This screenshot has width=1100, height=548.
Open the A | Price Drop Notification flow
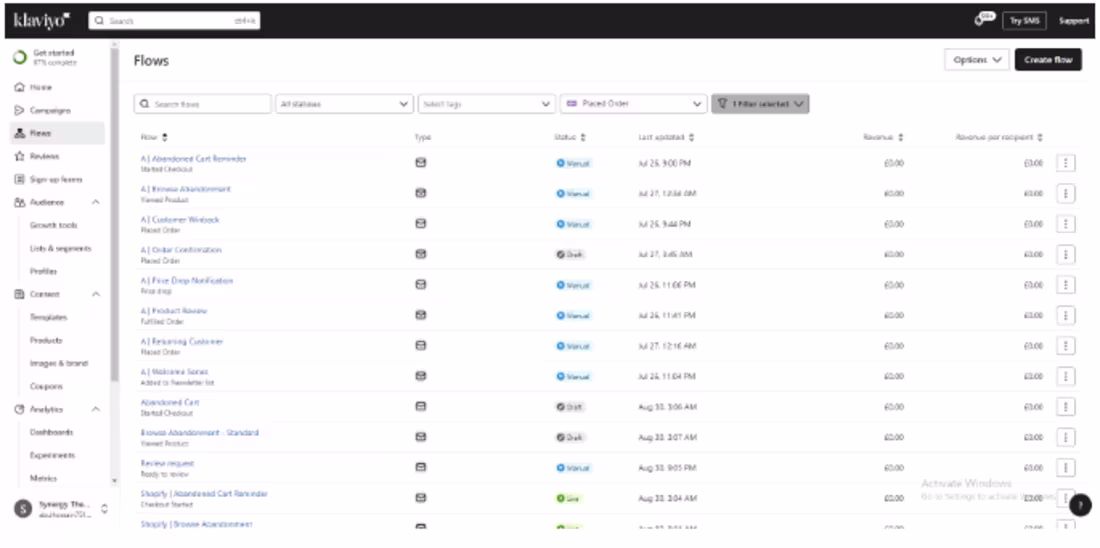[187, 281]
